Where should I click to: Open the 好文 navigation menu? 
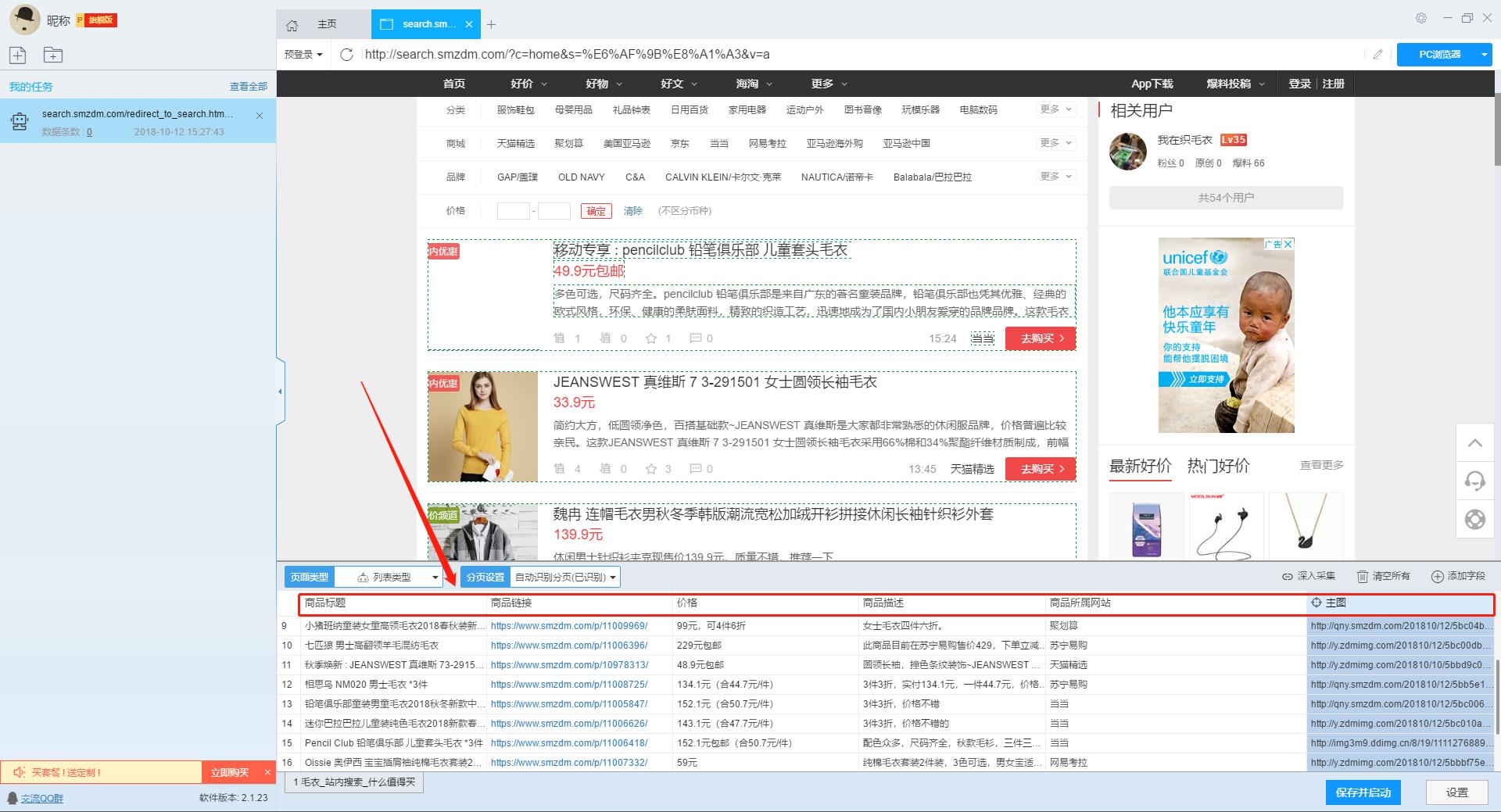tap(679, 84)
